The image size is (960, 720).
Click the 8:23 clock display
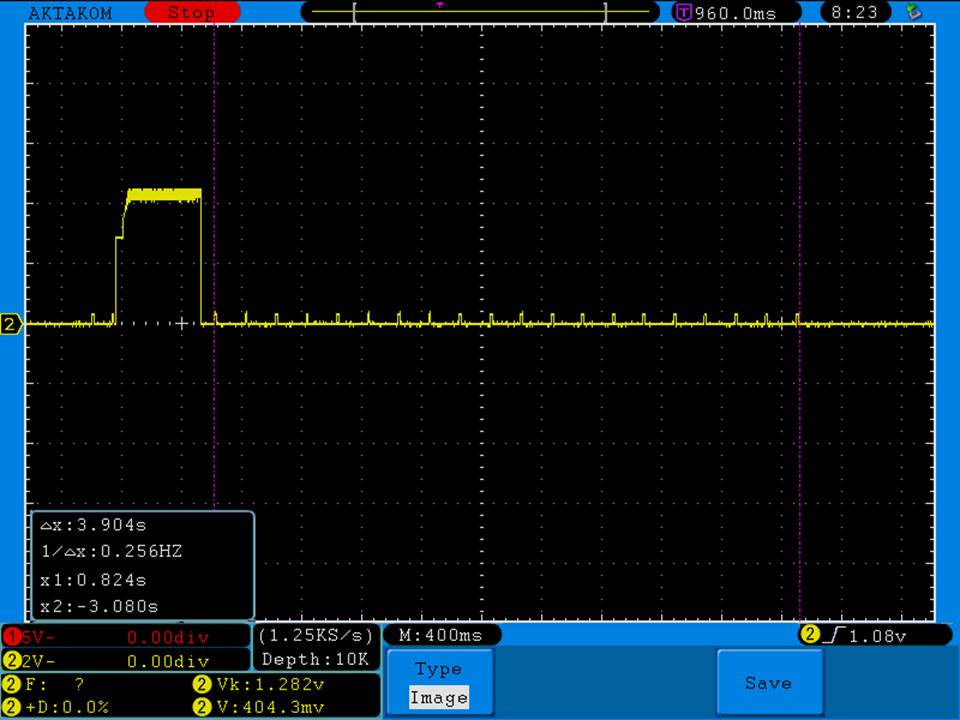(854, 13)
